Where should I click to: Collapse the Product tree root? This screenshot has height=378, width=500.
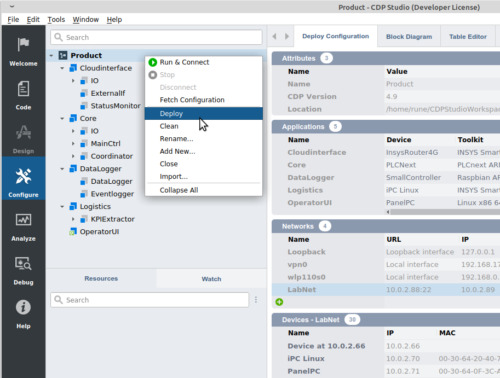tap(51, 55)
